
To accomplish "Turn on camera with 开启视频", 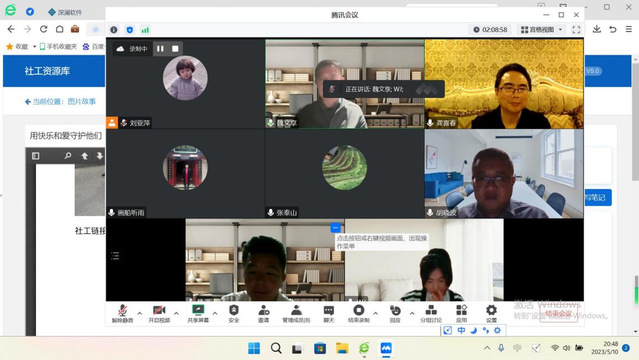I will 159,314.
